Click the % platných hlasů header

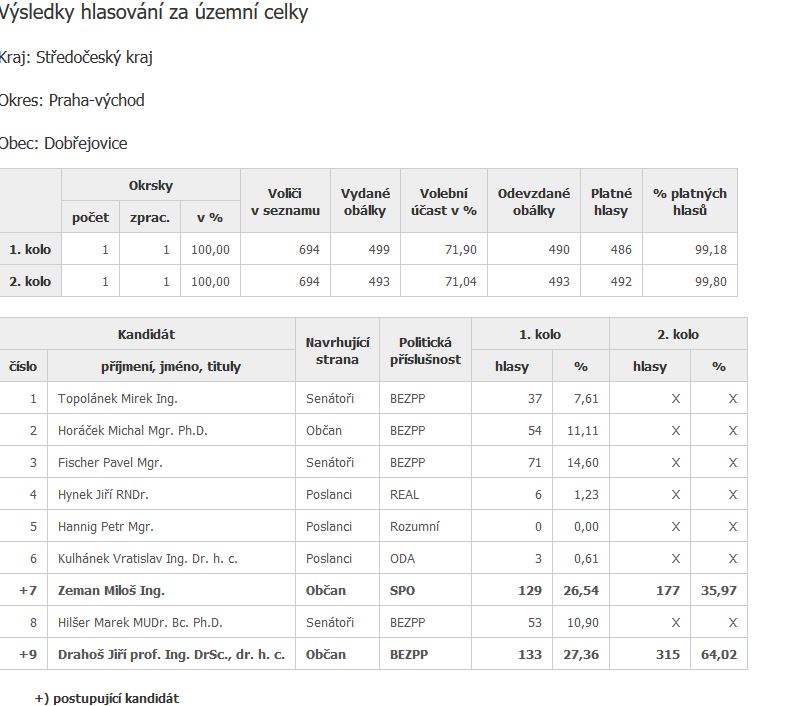(x=689, y=202)
